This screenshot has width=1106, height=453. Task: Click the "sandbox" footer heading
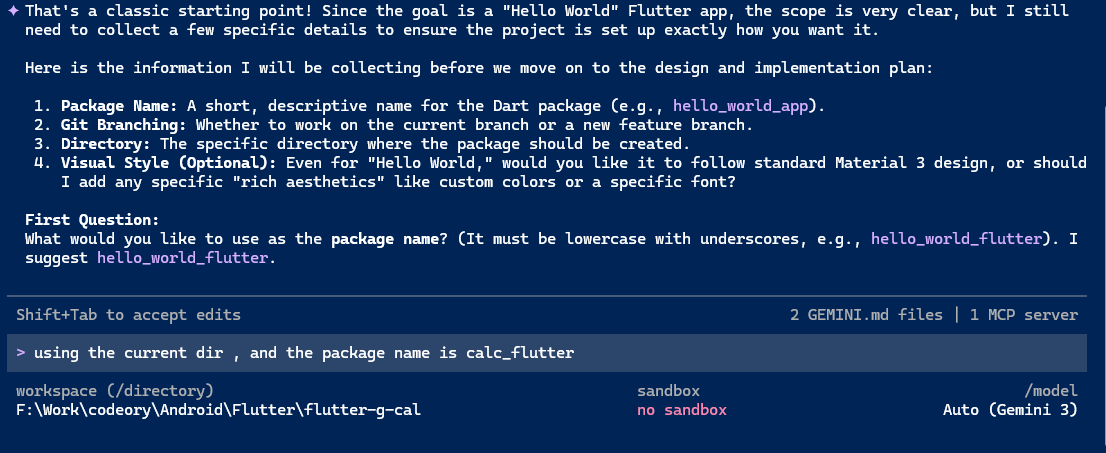pos(668,391)
